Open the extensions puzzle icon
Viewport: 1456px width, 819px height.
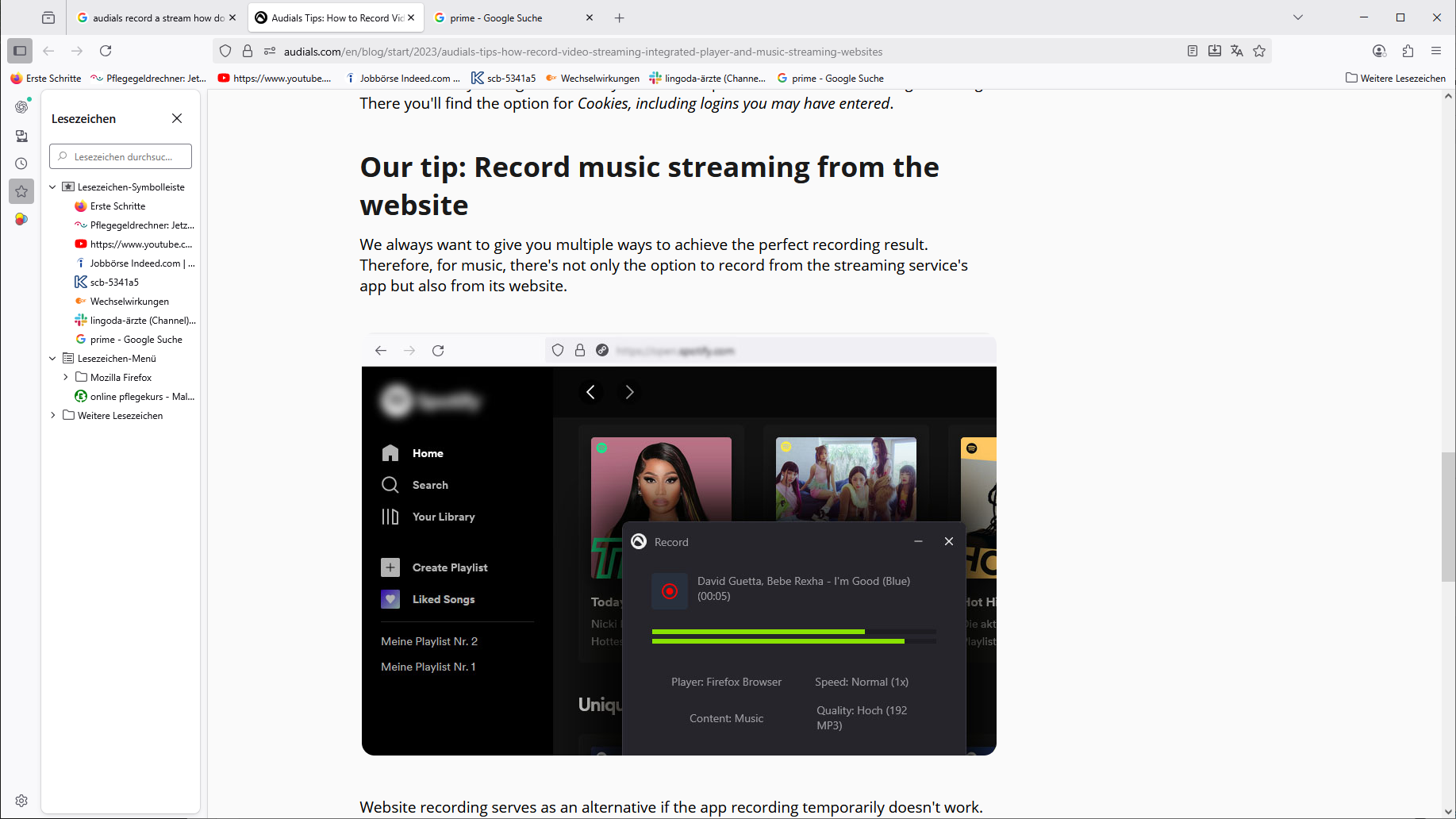click(x=1408, y=51)
